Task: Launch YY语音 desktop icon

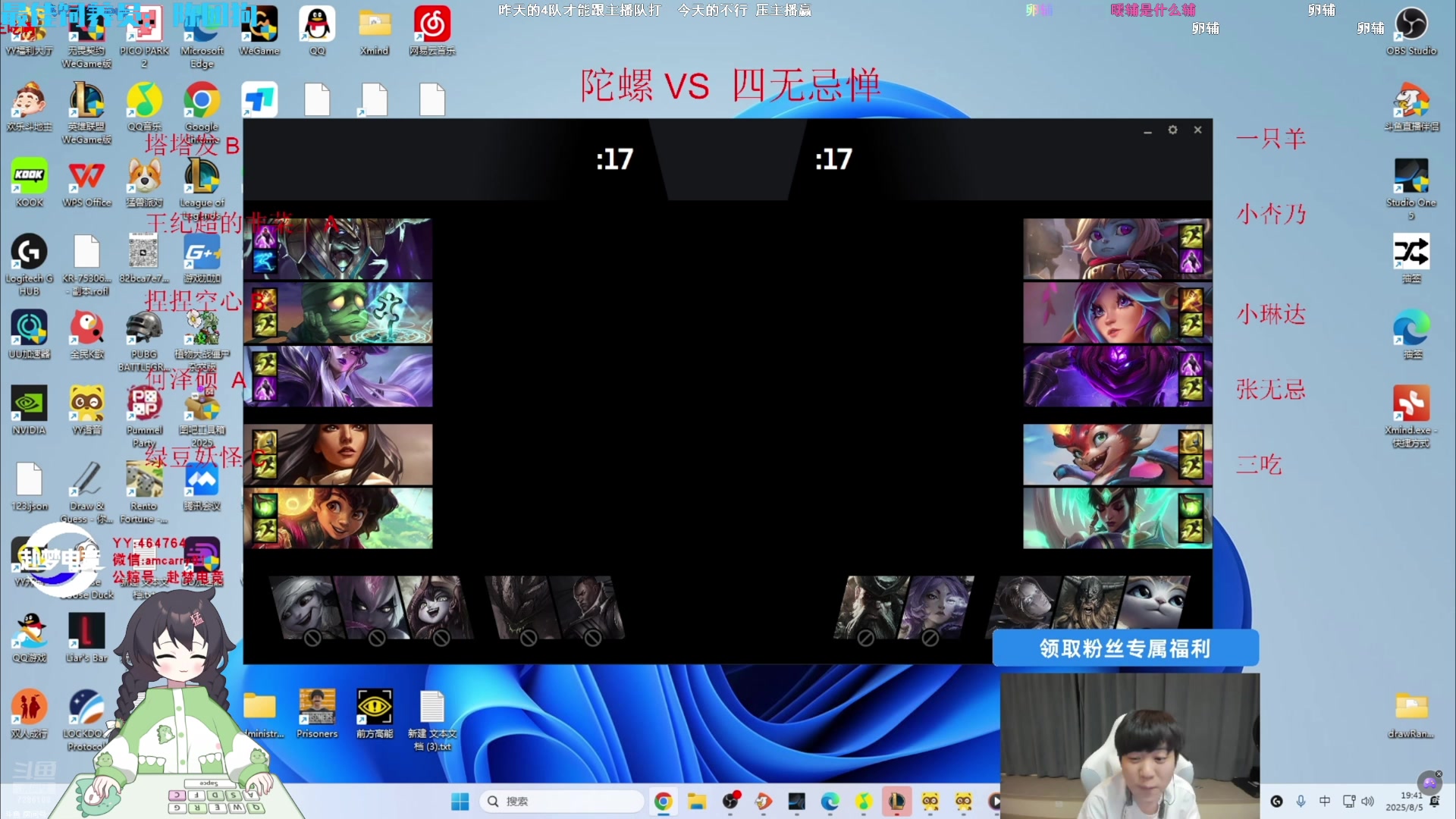Action: pos(86,410)
